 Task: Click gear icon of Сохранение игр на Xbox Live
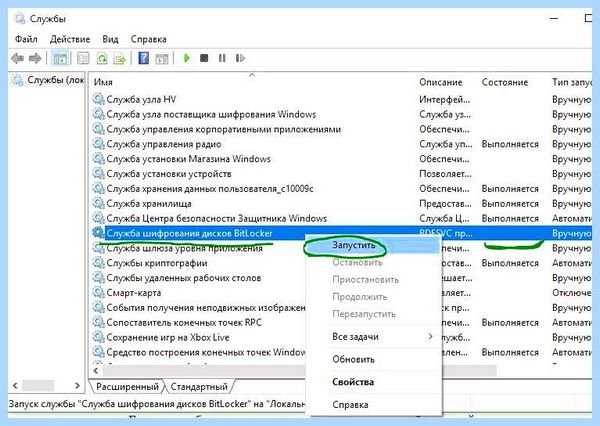[98, 337]
